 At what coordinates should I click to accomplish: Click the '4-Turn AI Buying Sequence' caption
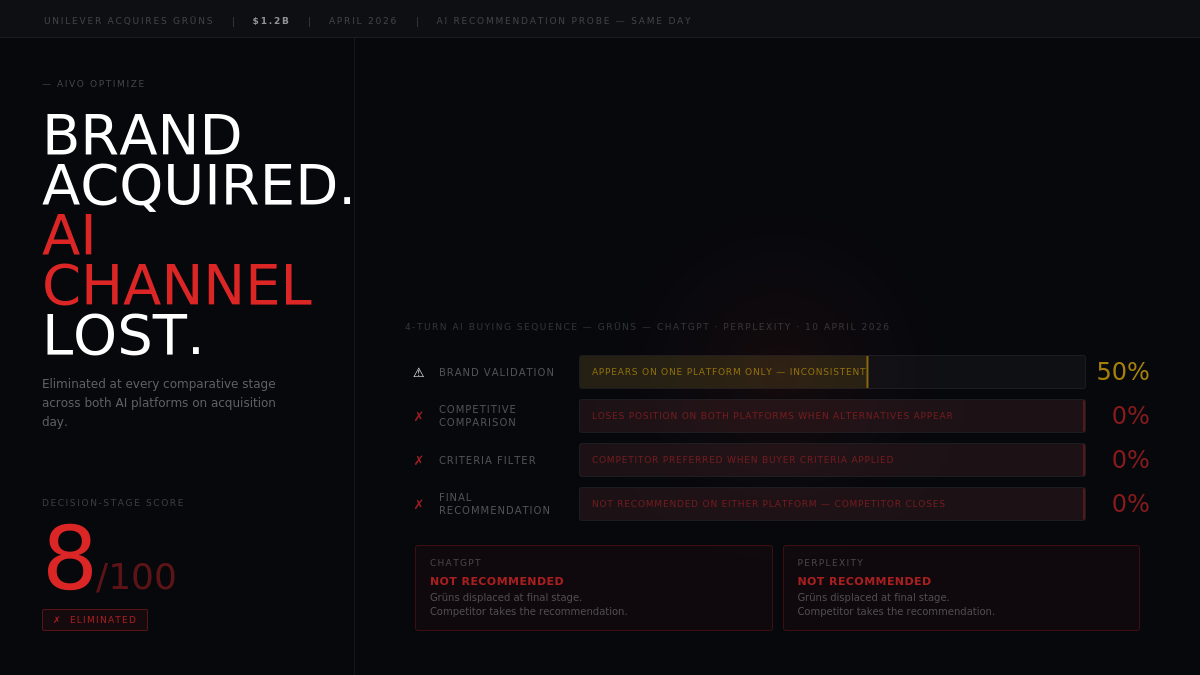tap(647, 327)
